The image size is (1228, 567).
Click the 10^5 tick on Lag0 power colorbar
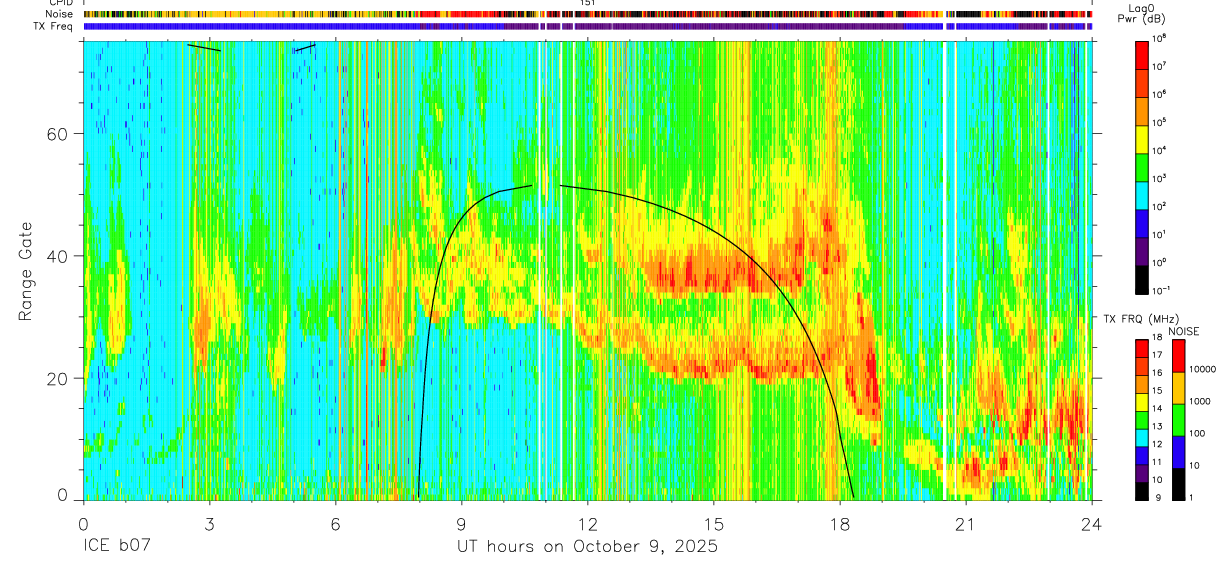tap(1158, 122)
